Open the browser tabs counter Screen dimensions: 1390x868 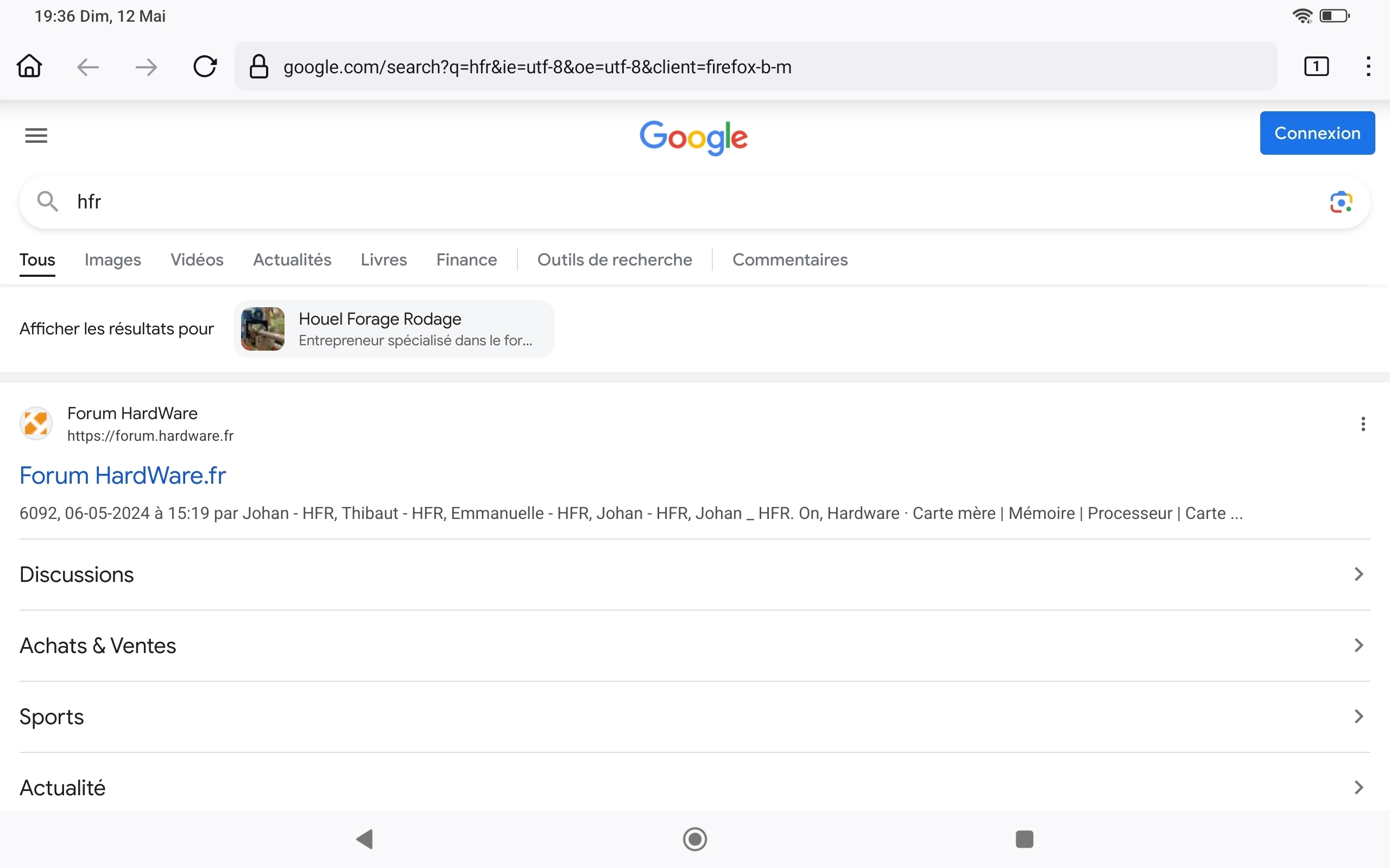coord(1316,67)
